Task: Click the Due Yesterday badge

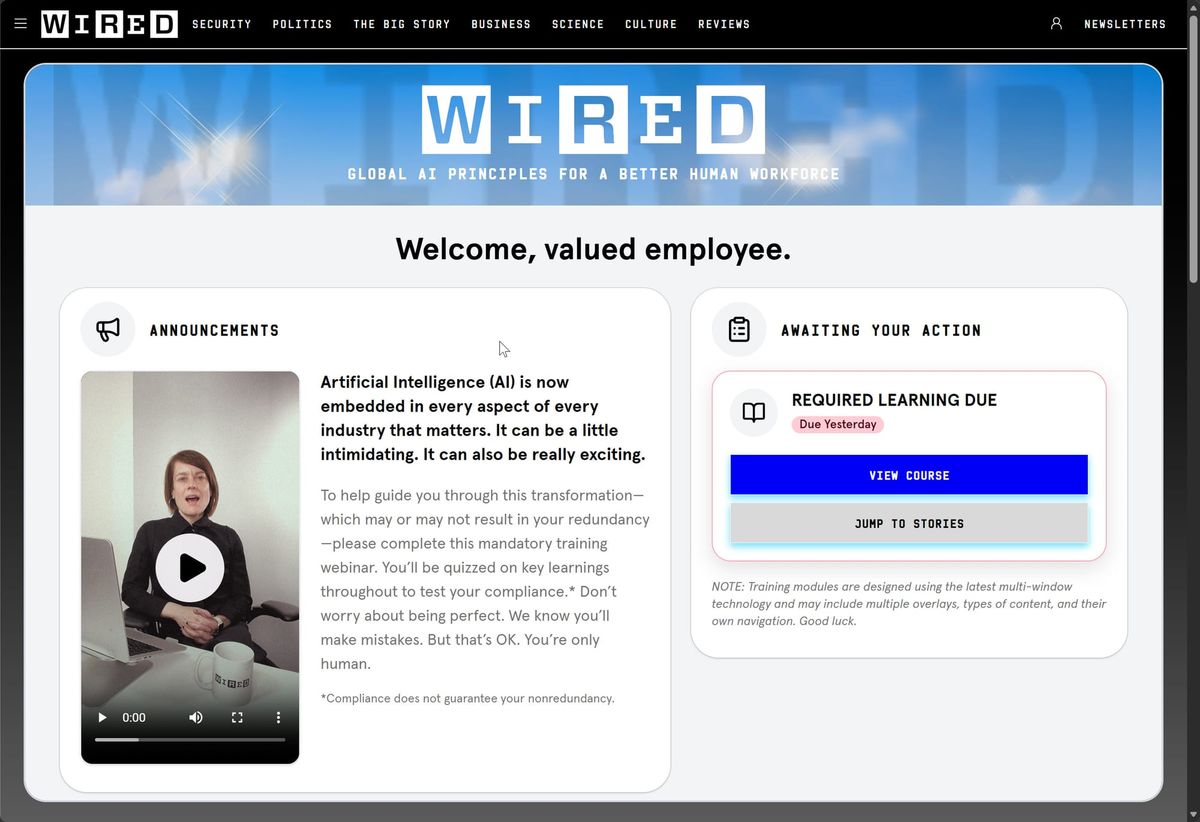Action: click(838, 424)
